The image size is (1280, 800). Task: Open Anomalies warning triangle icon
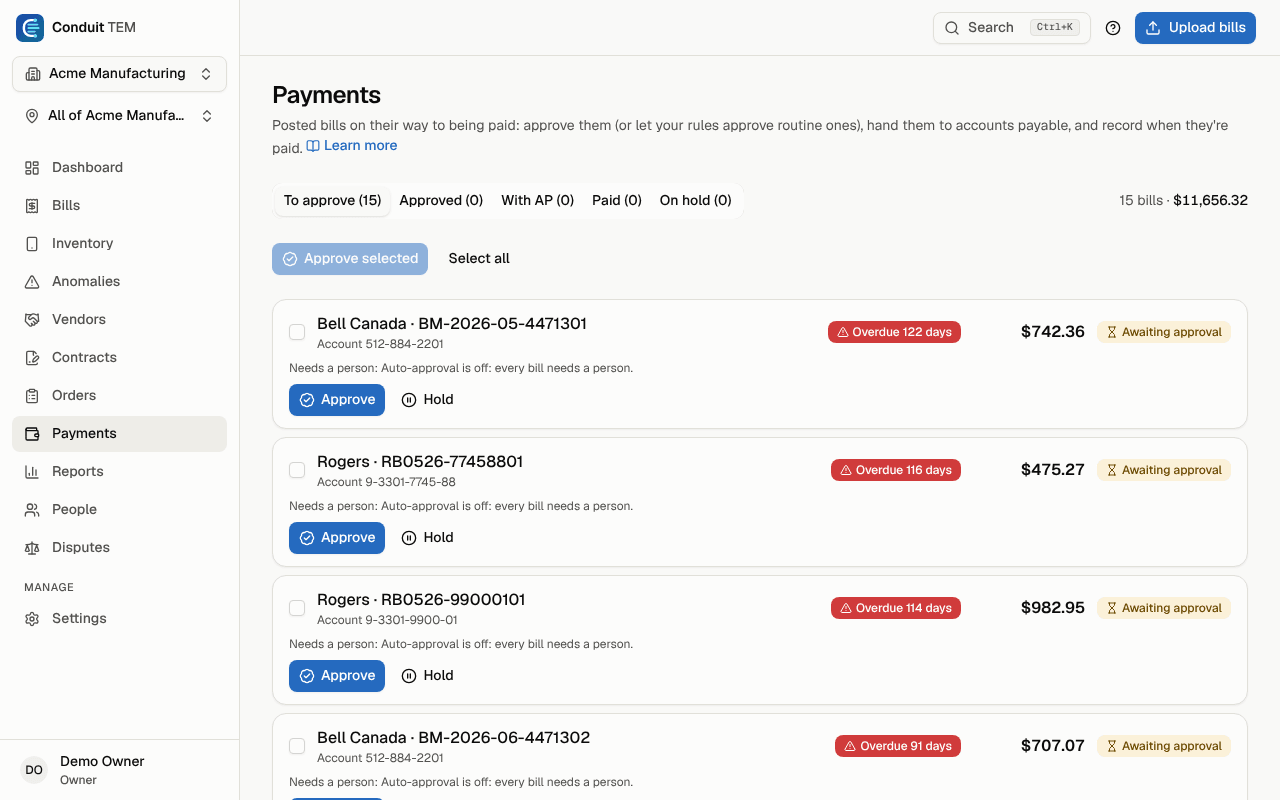(x=32, y=282)
